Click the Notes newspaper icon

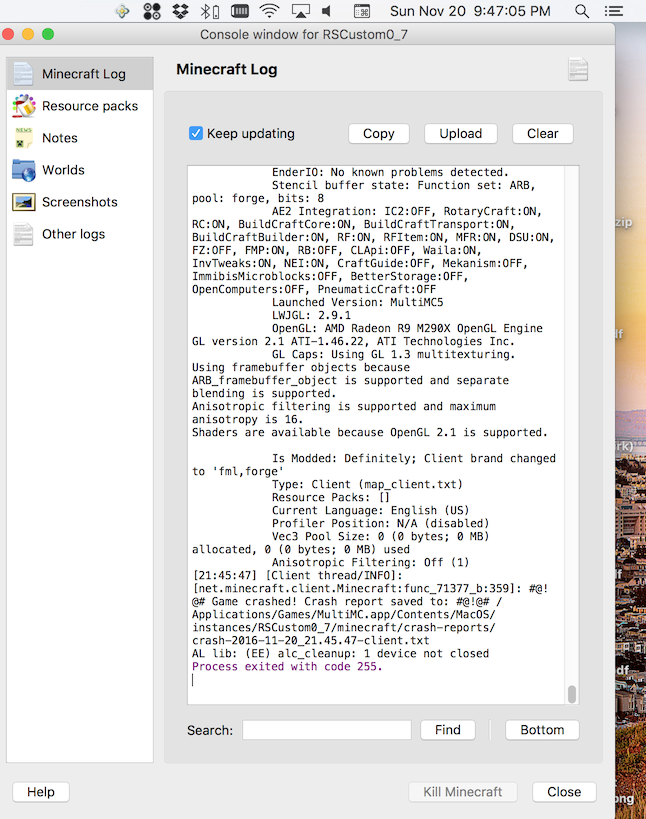pos(24,138)
